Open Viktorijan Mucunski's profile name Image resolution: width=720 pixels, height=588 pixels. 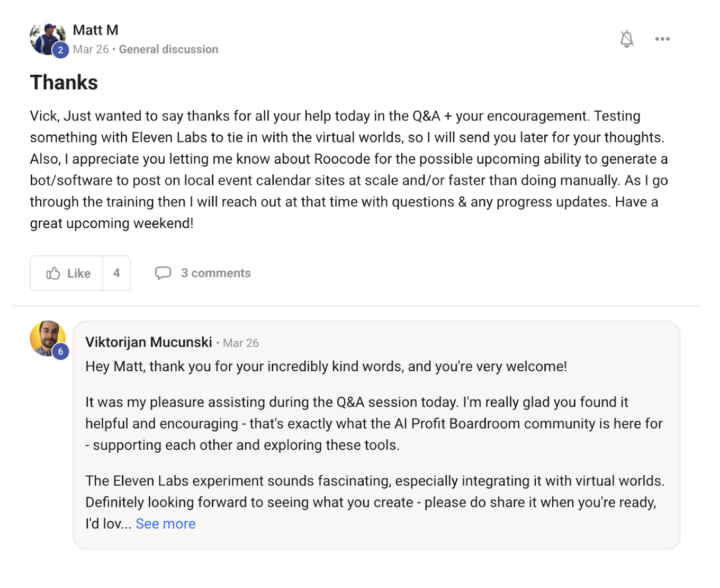point(148,342)
